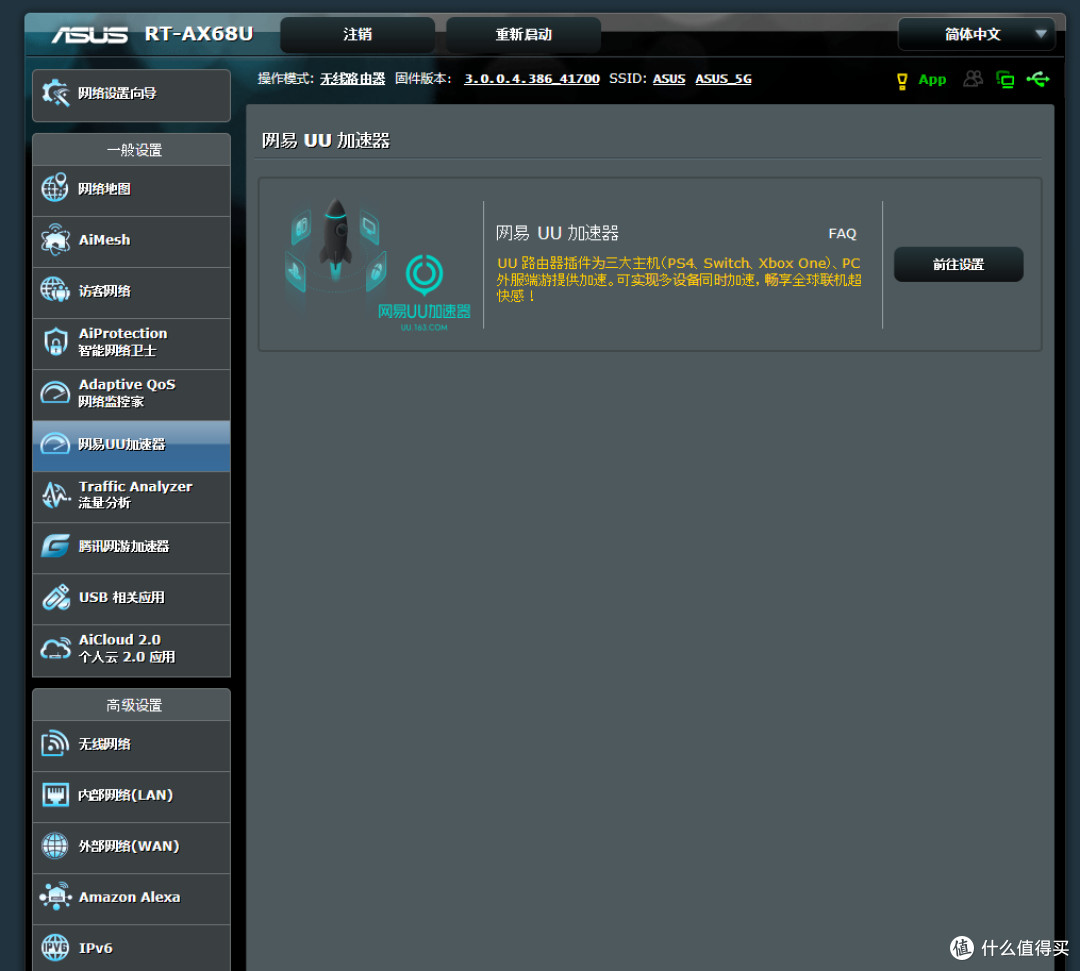
Task: Click the yellow App lightbulb icon
Action: 902,81
